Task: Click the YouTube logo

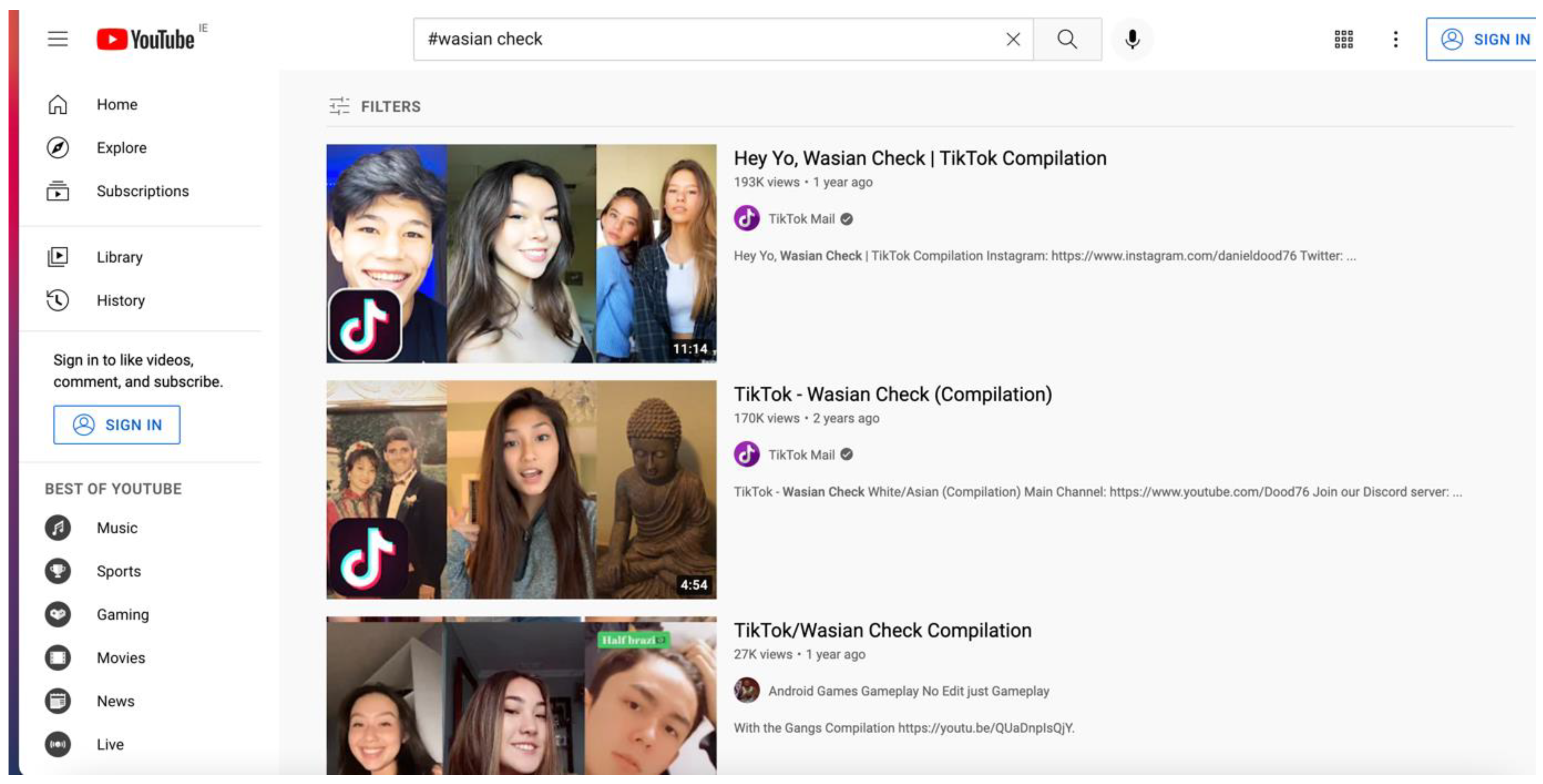Action: click(x=145, y=39)
